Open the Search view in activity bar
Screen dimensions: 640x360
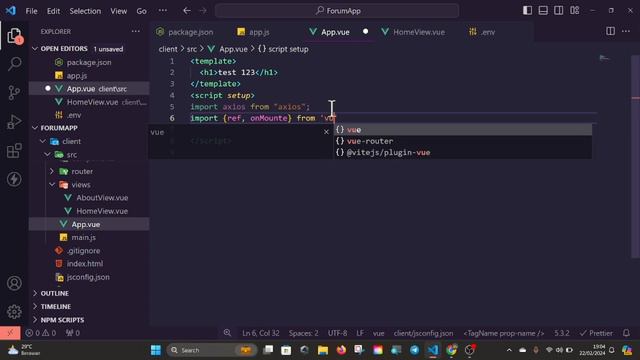tap(14, 64)
